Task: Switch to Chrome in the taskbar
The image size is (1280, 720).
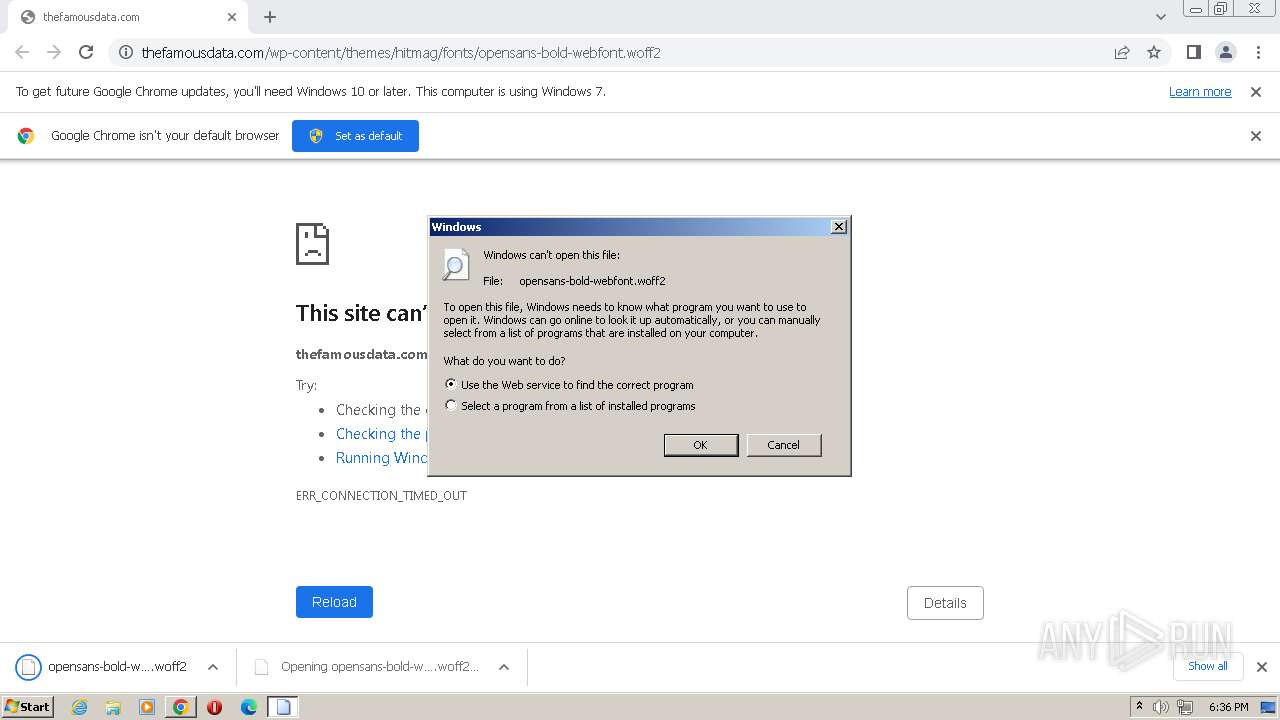Action: (x=180, y=707)
